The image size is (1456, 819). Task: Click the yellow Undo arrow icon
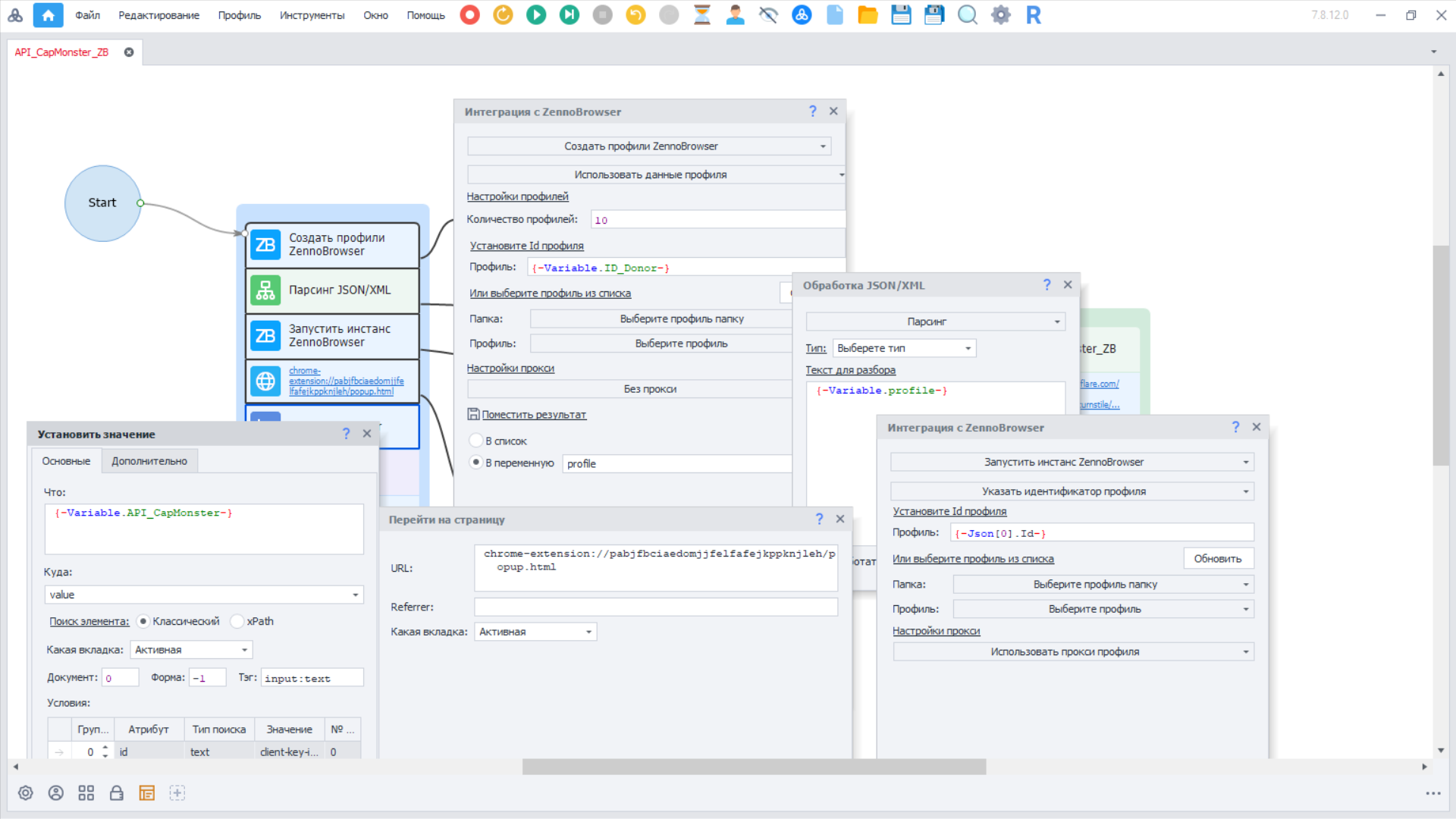pos(635,15)
